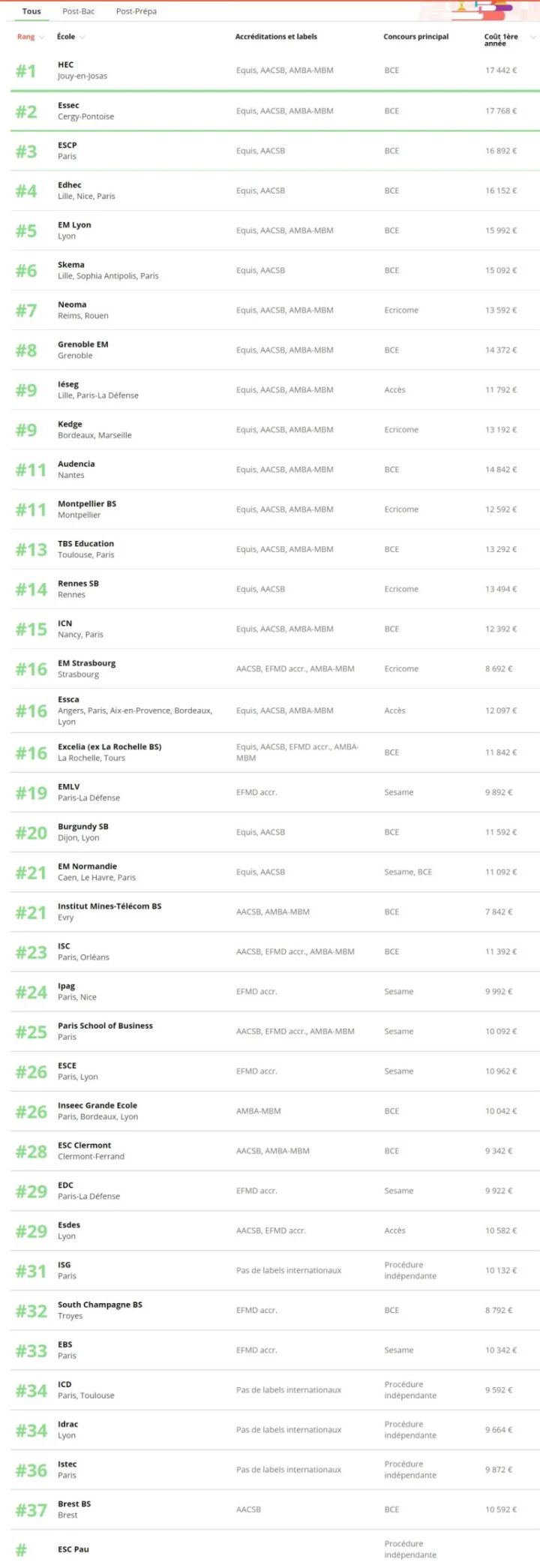Screen dimensions: 540x1568
Task: Select the Post-Prépa tab
Action: [x=136, y=11]
